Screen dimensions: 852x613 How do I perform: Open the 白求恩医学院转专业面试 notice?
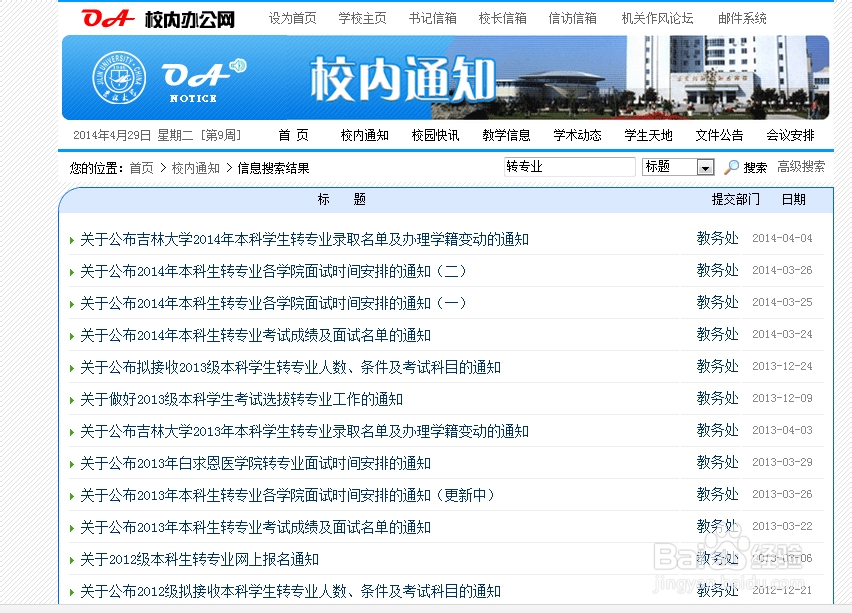point(255,463)
